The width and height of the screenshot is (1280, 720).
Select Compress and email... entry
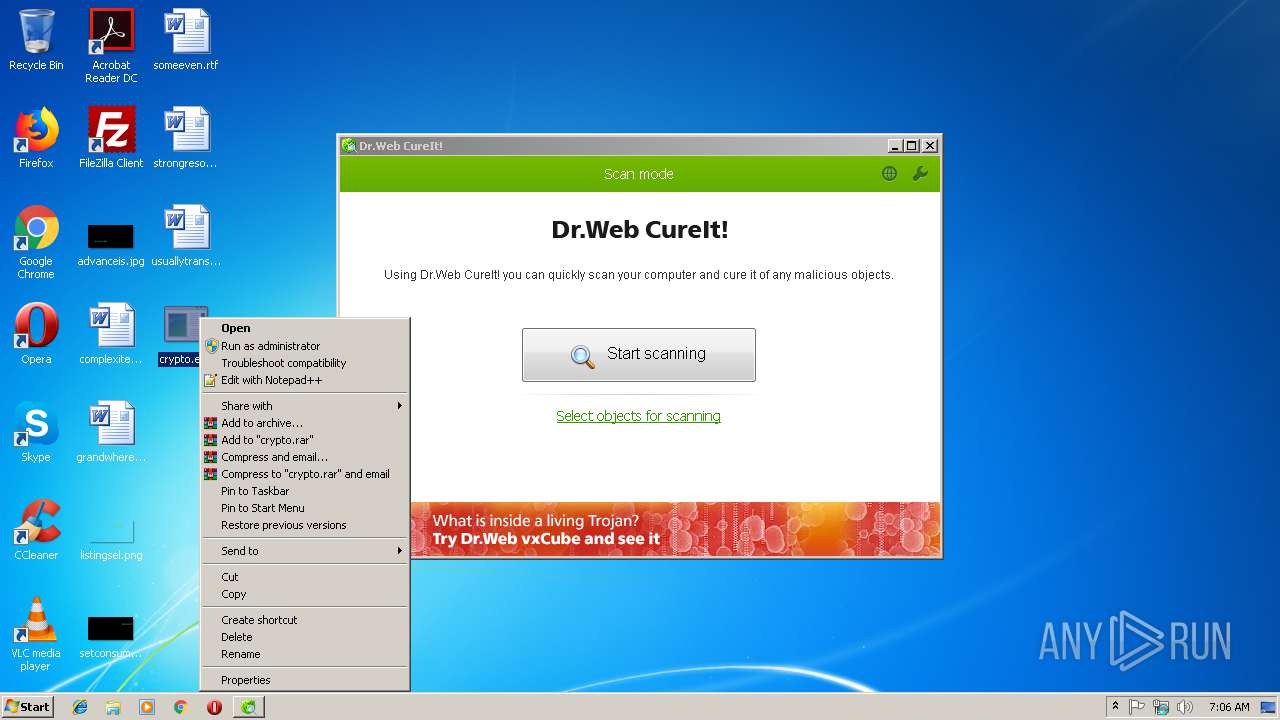tap(305, 457)
